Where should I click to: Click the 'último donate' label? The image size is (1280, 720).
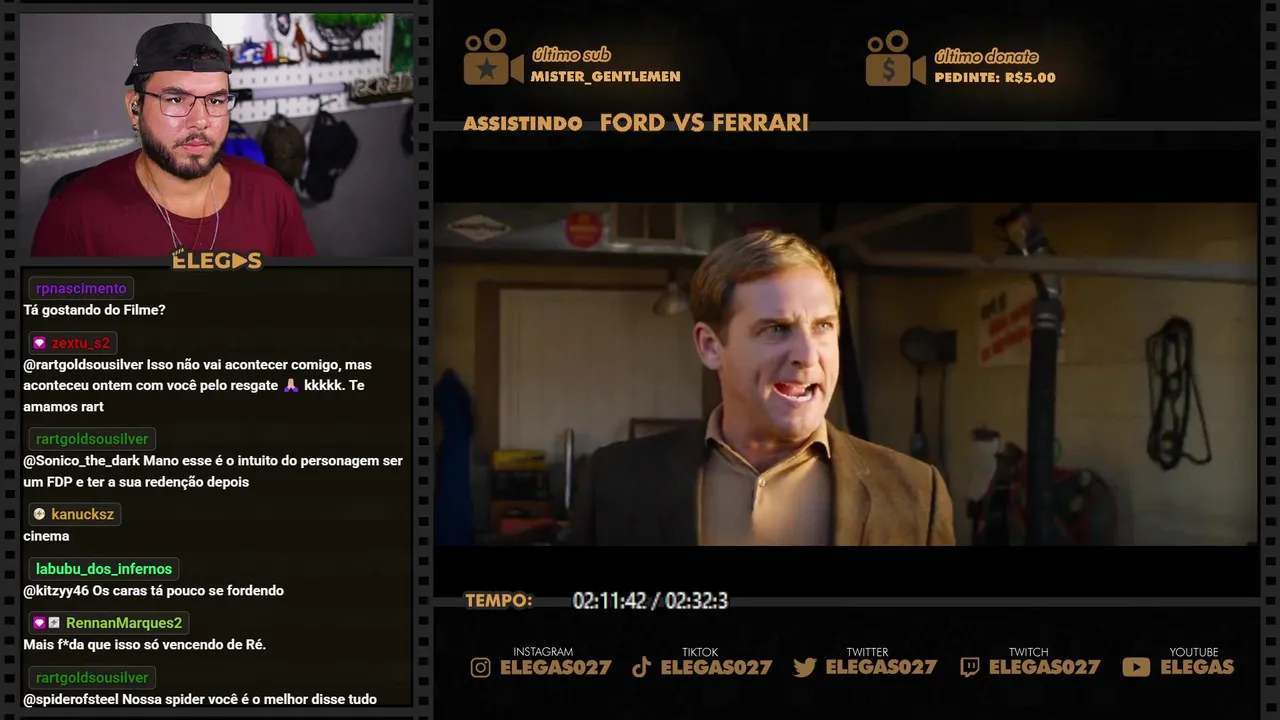pyautogui.click(x=986, y=56)
